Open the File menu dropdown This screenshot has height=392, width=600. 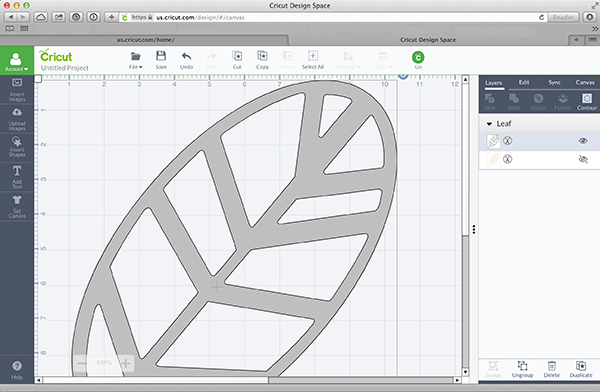135,60
